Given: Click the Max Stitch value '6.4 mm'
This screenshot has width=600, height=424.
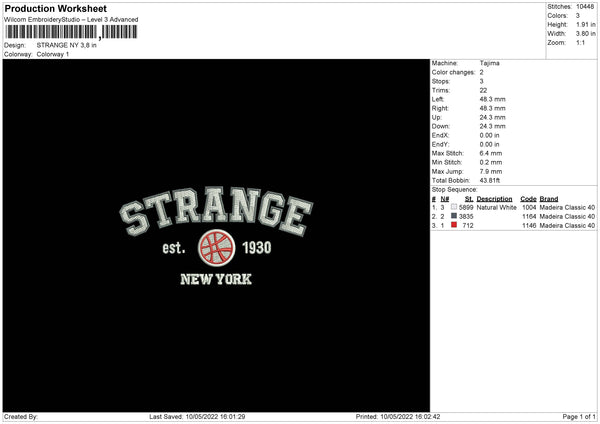Looking at the screenshot, I should (x=491, y=153).
